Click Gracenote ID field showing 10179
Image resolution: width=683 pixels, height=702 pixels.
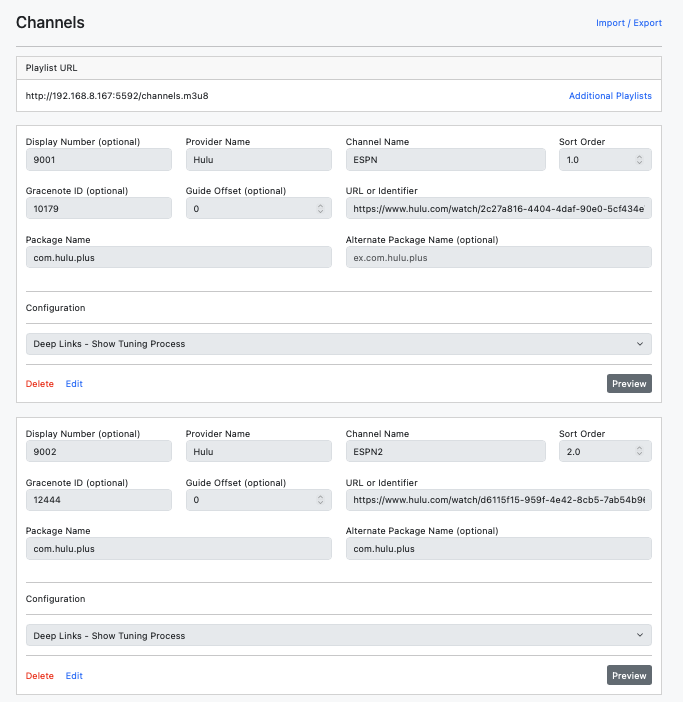[x=98, y=209]
